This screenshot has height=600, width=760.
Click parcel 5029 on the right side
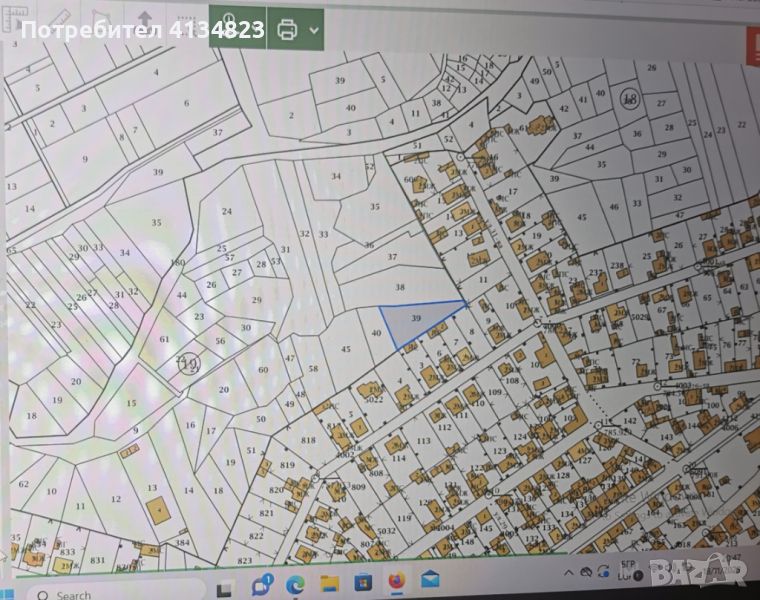coord(640,317)
